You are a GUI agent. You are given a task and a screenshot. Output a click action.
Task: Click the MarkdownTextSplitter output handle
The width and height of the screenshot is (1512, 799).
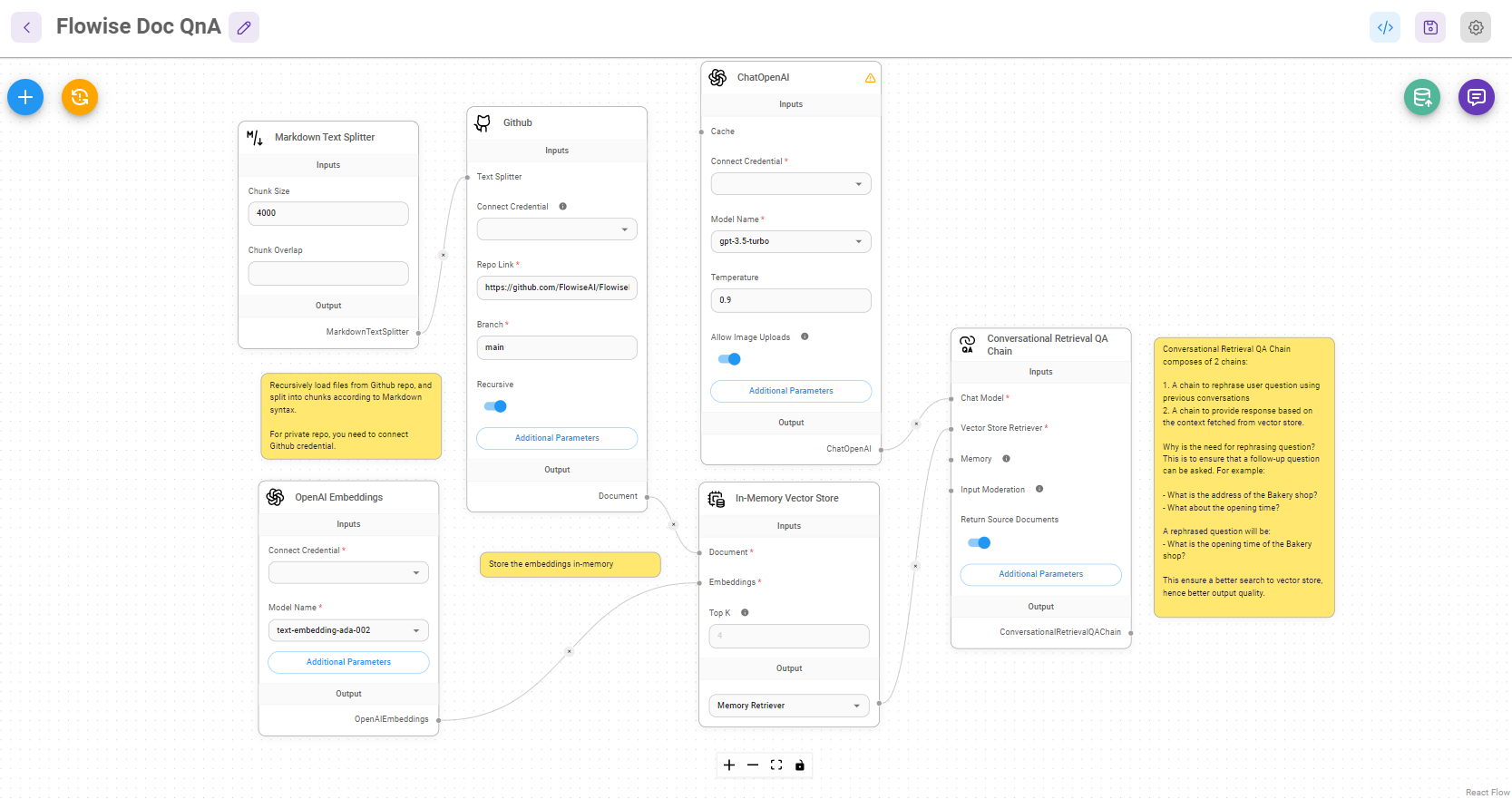pyautogui.click(x=418, y=333)
